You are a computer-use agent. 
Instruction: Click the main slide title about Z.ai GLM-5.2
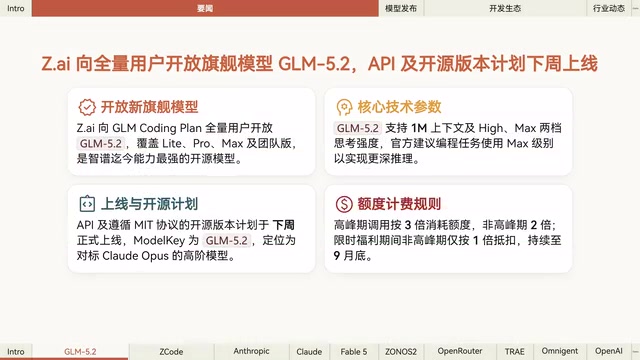coord(320,64)
